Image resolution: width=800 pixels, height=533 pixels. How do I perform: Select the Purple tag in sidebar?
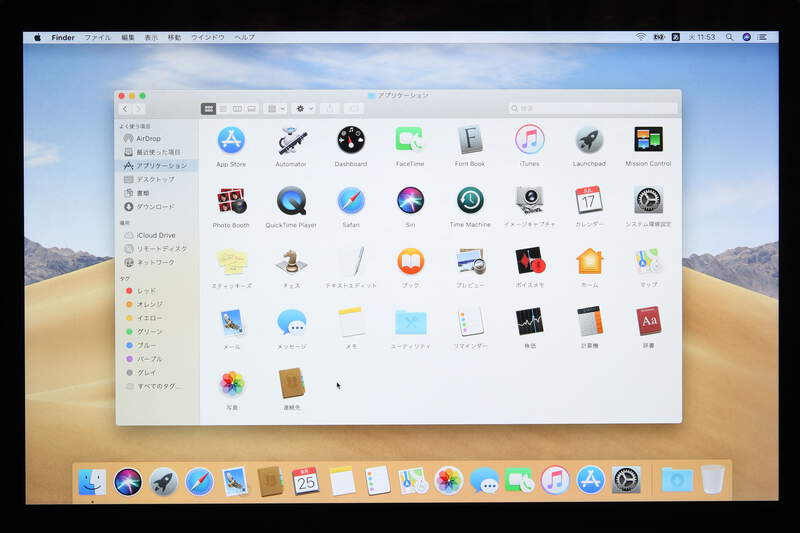coord(157,359)
